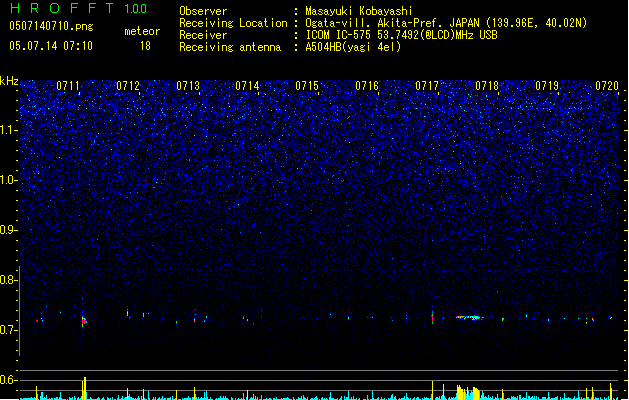Select observer name Masayuki Kobayashi

tap(359, 11)
